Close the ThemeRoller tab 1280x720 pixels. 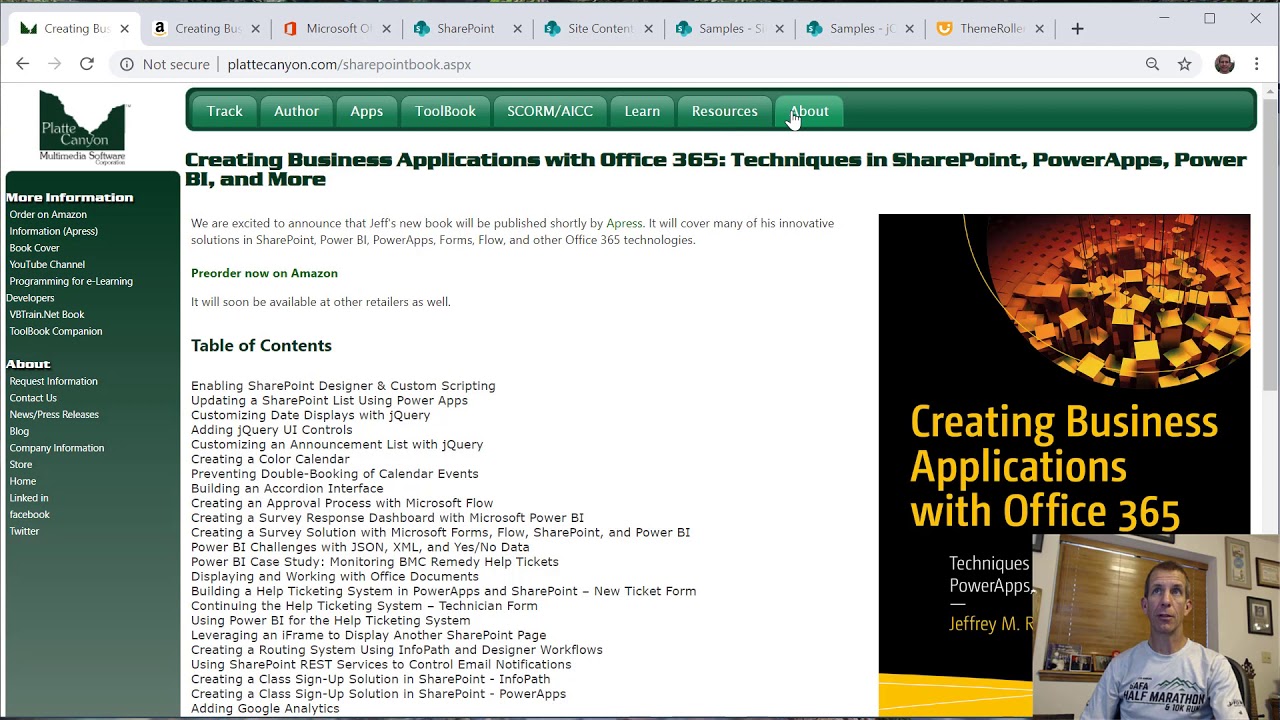(1039, 29)
